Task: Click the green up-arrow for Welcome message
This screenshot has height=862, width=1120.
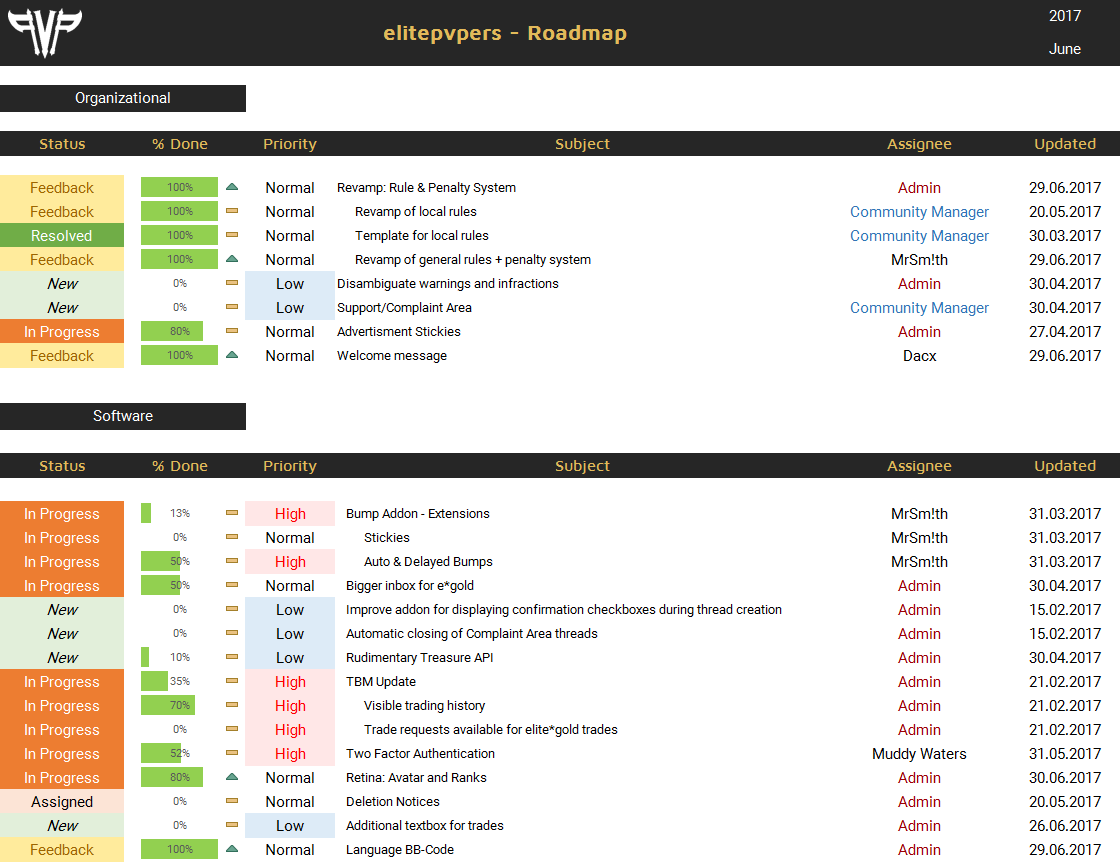Action: tap(231, 355)
